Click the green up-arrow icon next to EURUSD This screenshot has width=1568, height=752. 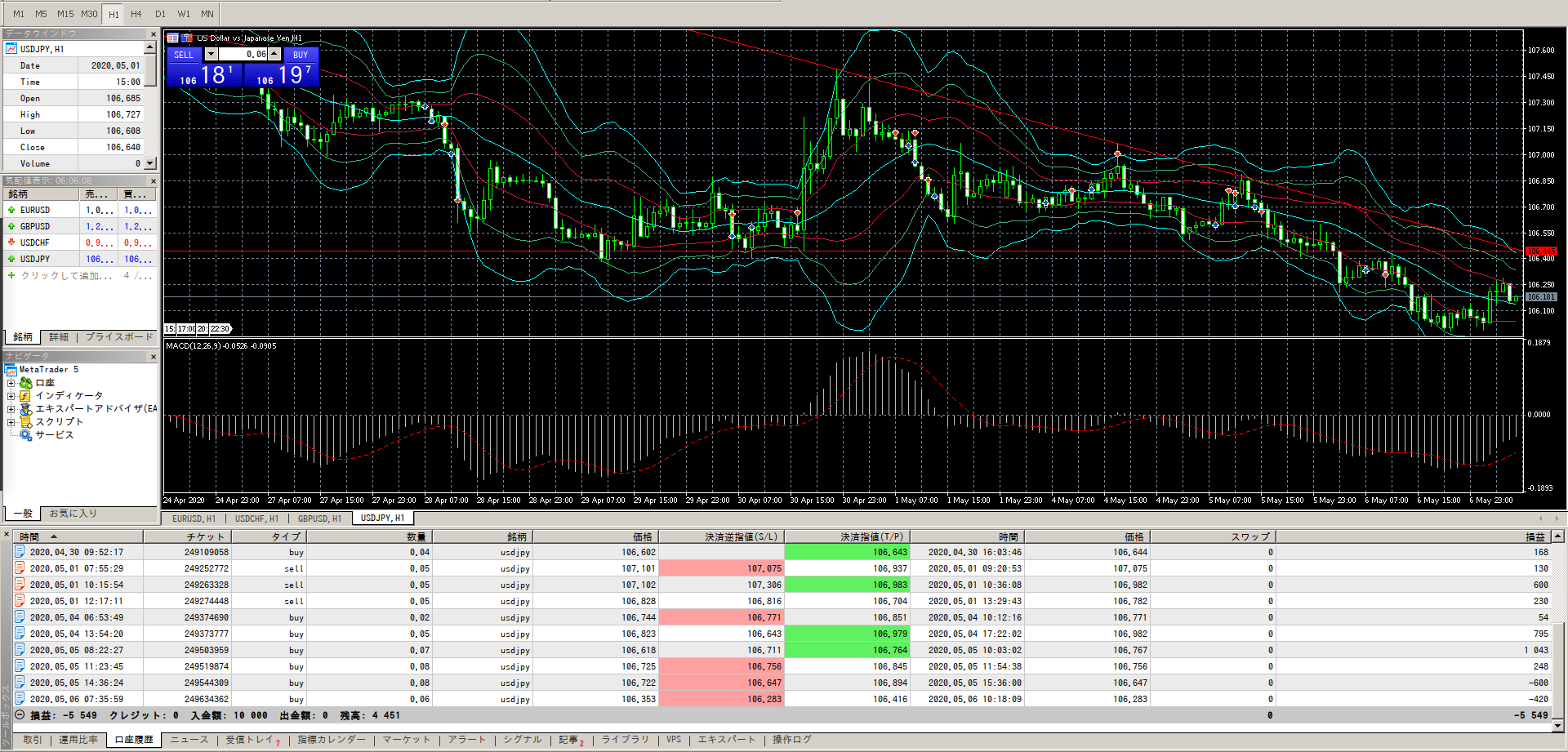[x=11, y=210]
